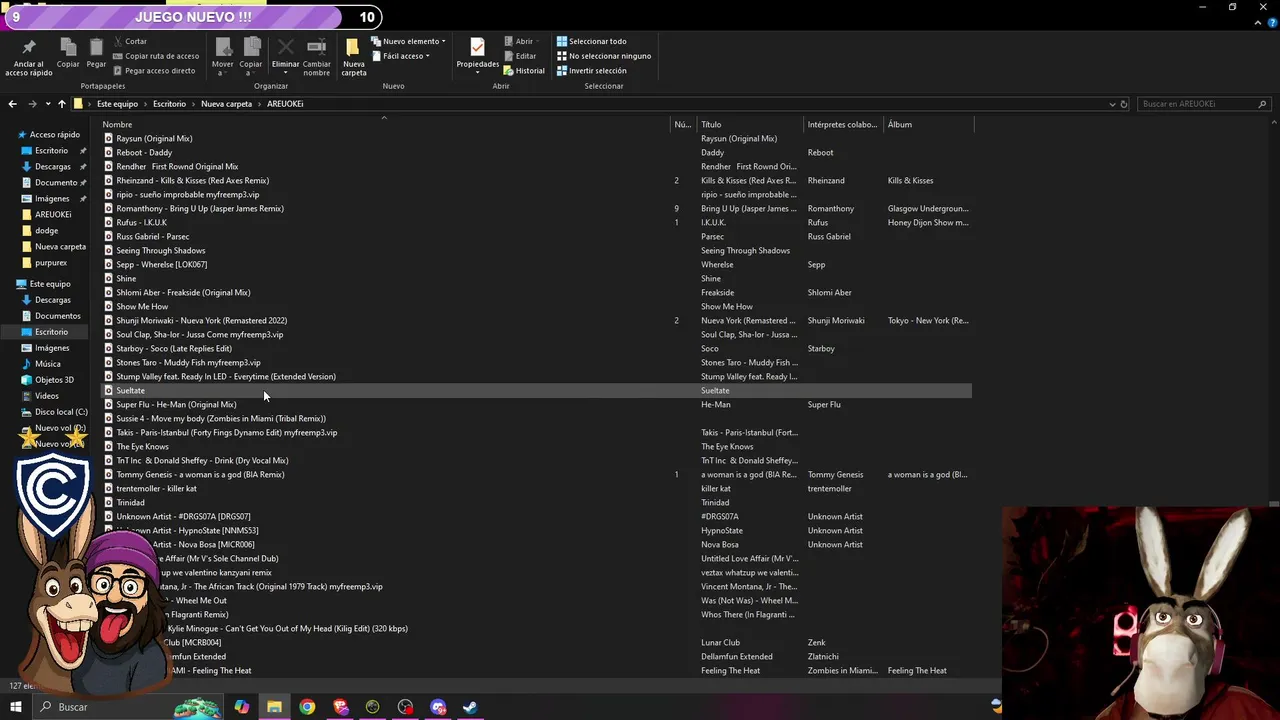Refresh the AREUOKEi folder view
This screenshot has height=720, width=1280.
coord(1124,104)
